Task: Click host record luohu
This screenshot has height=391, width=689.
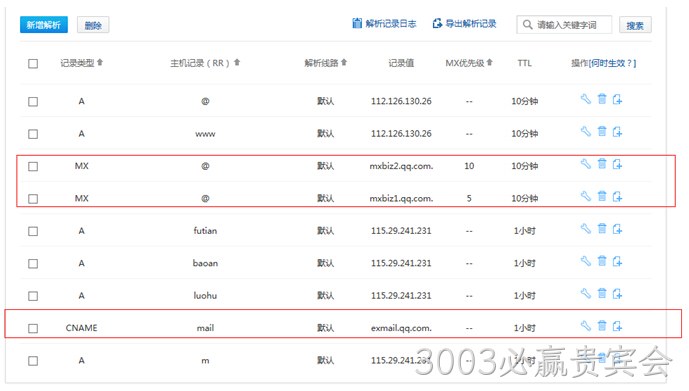Action: point(205,296)
